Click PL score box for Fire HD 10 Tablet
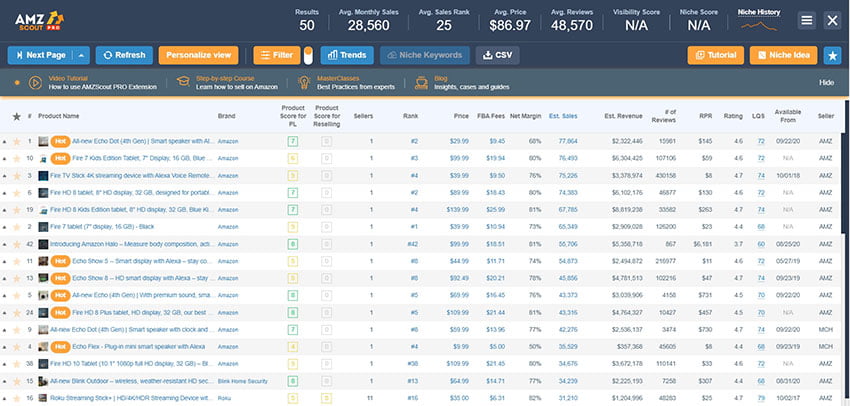The height and width of the screenshot is (406, 850). (x=293, y=364)
